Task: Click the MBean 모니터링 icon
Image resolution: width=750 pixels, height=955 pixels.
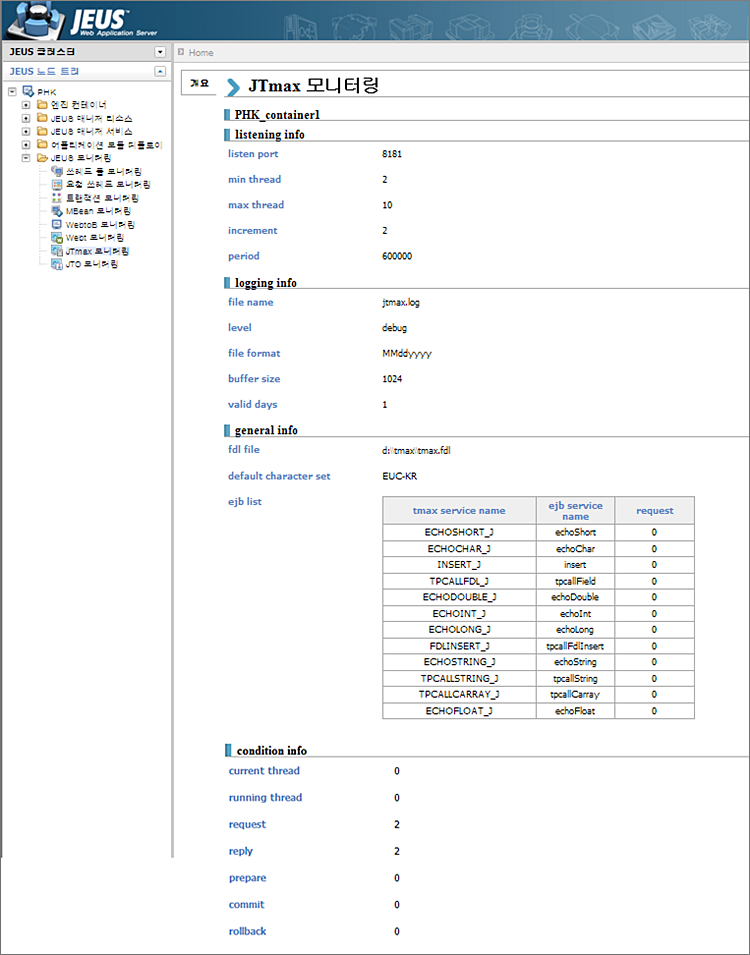Action: 56,211
